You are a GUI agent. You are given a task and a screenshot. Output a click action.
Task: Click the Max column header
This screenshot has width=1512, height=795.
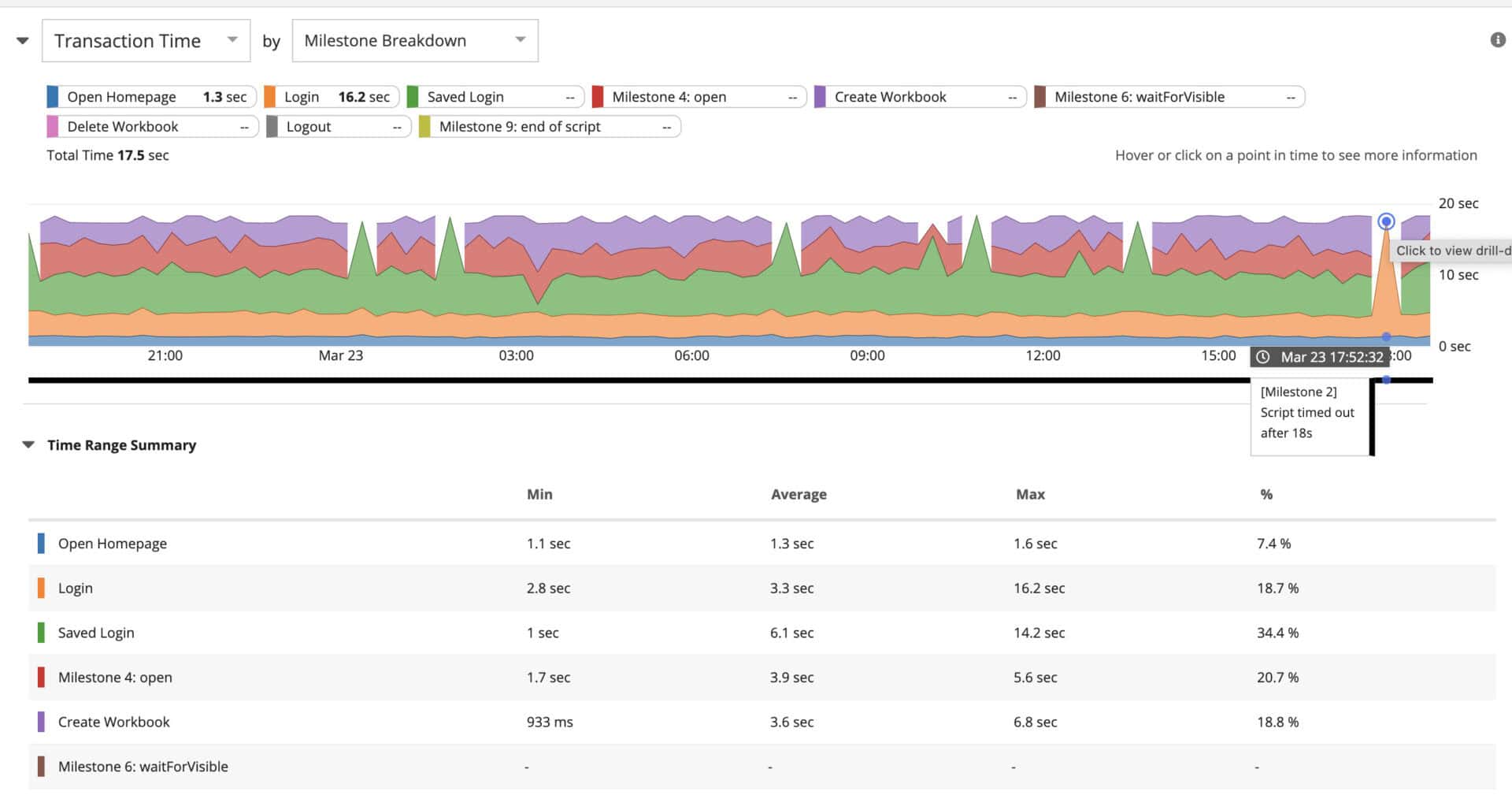pyautogui.click(x=1030, y=494)
